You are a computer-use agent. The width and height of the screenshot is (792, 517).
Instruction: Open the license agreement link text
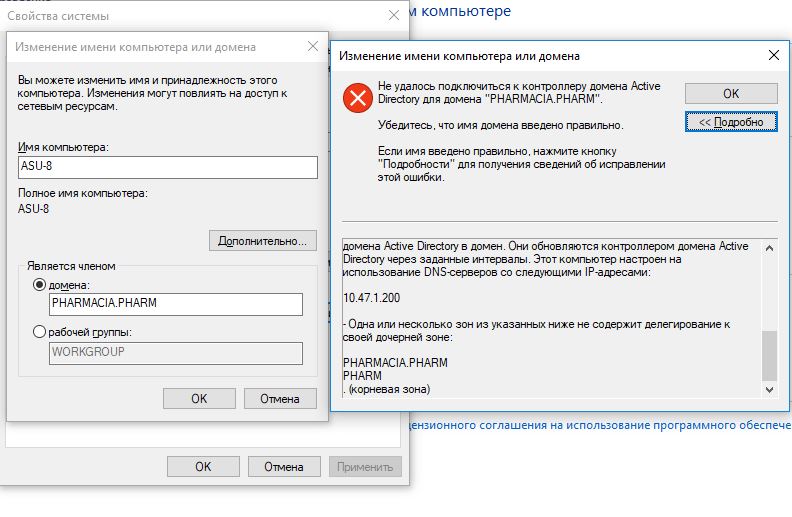point(600,425)
